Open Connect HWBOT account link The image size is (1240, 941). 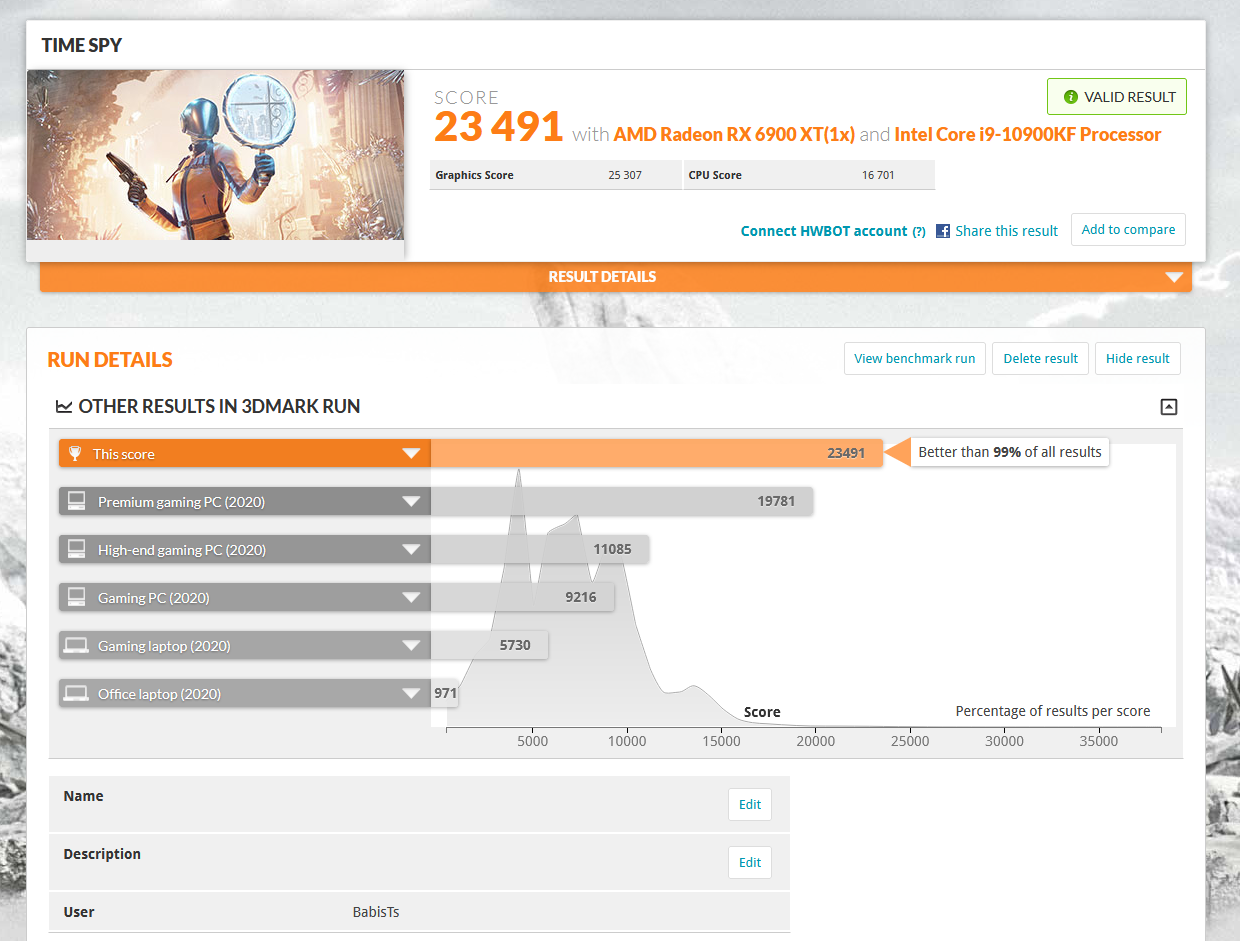click(824, 231)
